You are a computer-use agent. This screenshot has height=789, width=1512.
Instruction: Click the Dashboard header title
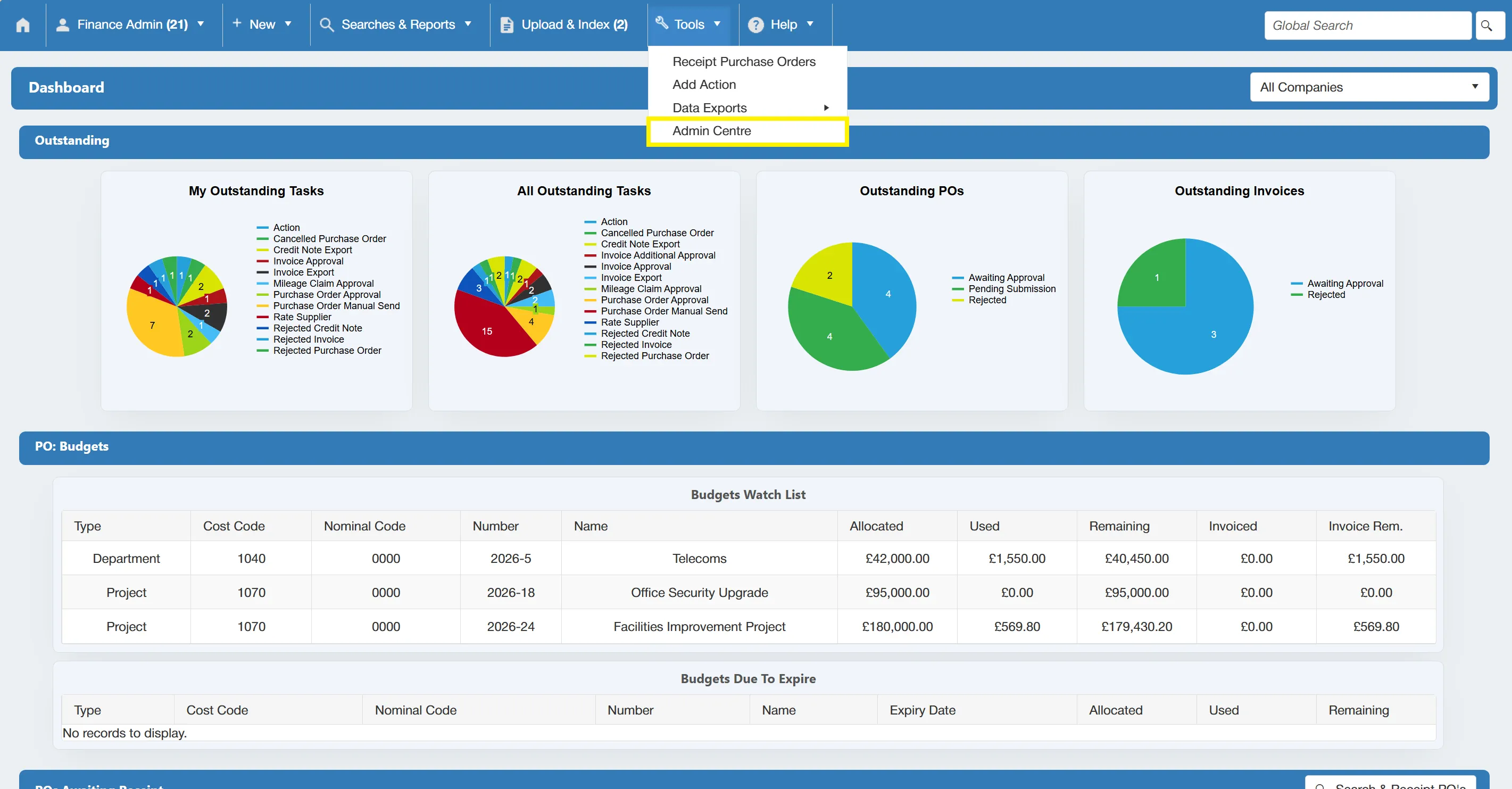coord(67,87)
